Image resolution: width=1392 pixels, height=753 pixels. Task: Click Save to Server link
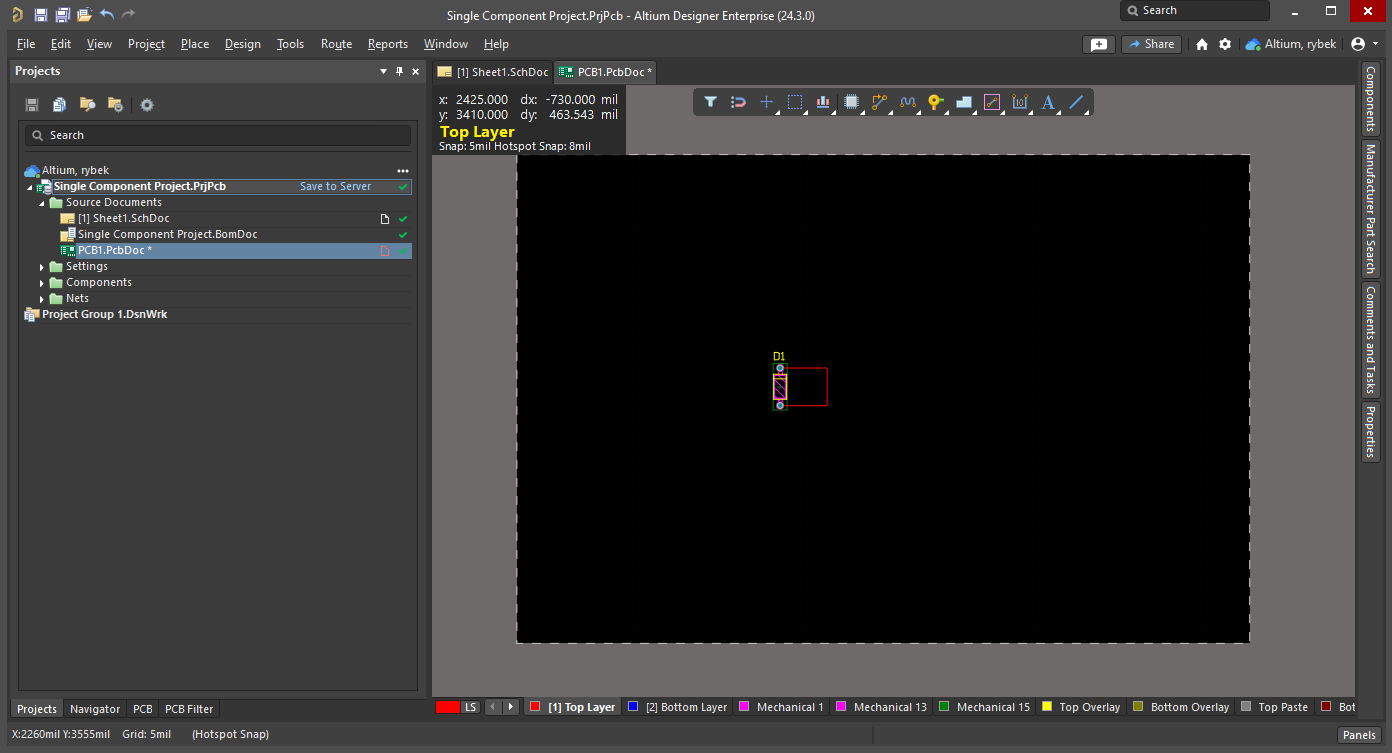tap(335, 187)
